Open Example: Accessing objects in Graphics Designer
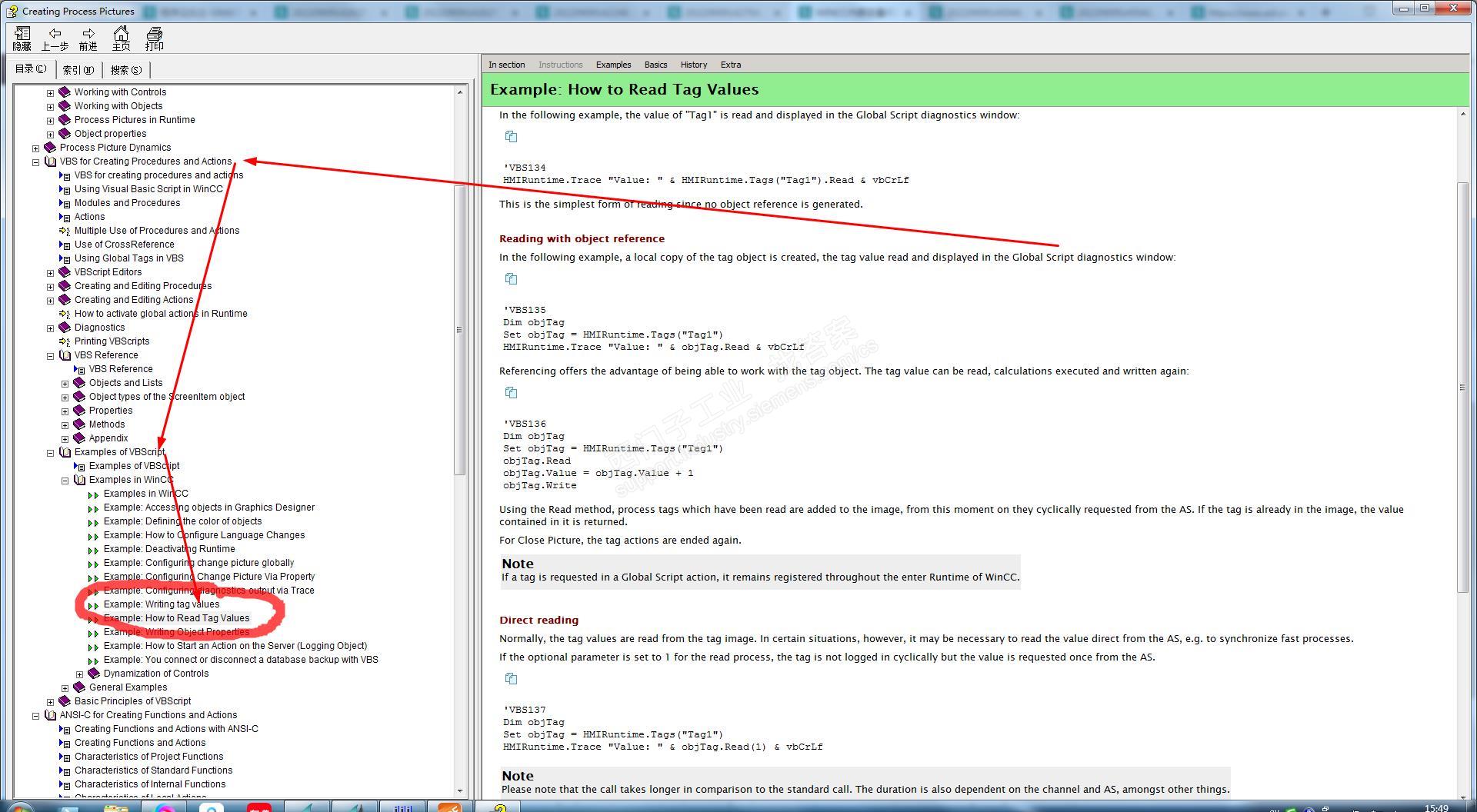 pyautogui.click(x=208, y=507)
